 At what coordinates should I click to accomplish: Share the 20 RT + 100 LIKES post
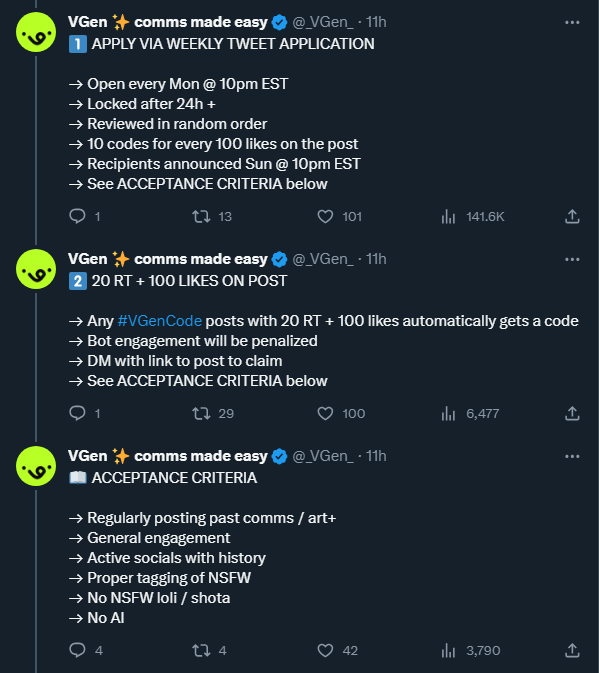(572, 413)
